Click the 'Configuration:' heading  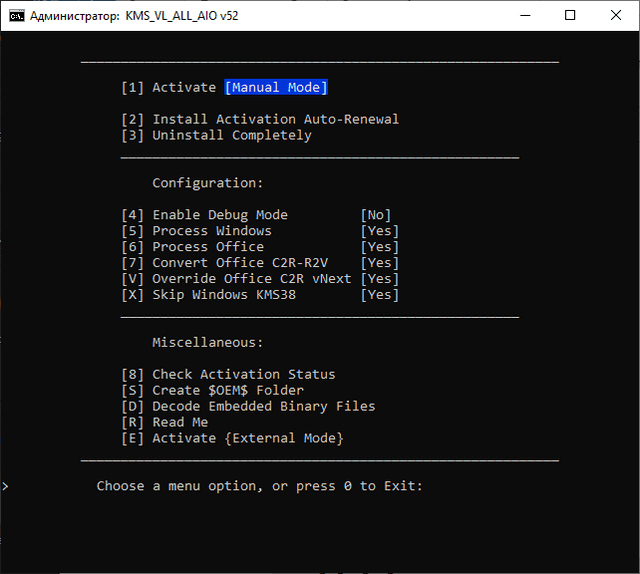(x=208, y=183)
